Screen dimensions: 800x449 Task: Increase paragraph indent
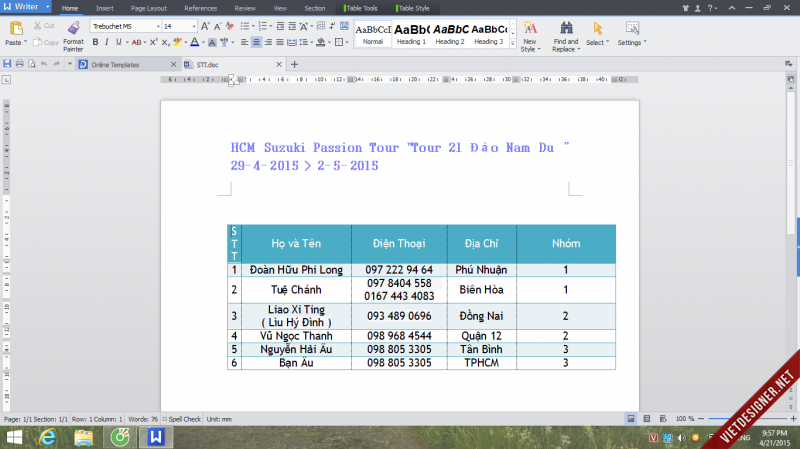[x=292, y=26]
